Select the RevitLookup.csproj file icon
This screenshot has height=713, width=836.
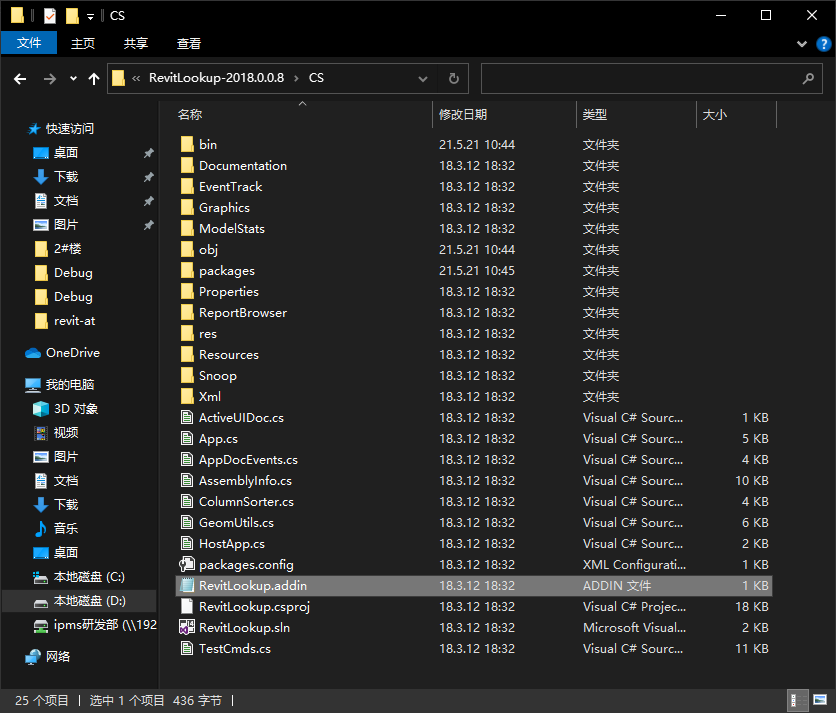pyautogui.click(x=187, y=606)
